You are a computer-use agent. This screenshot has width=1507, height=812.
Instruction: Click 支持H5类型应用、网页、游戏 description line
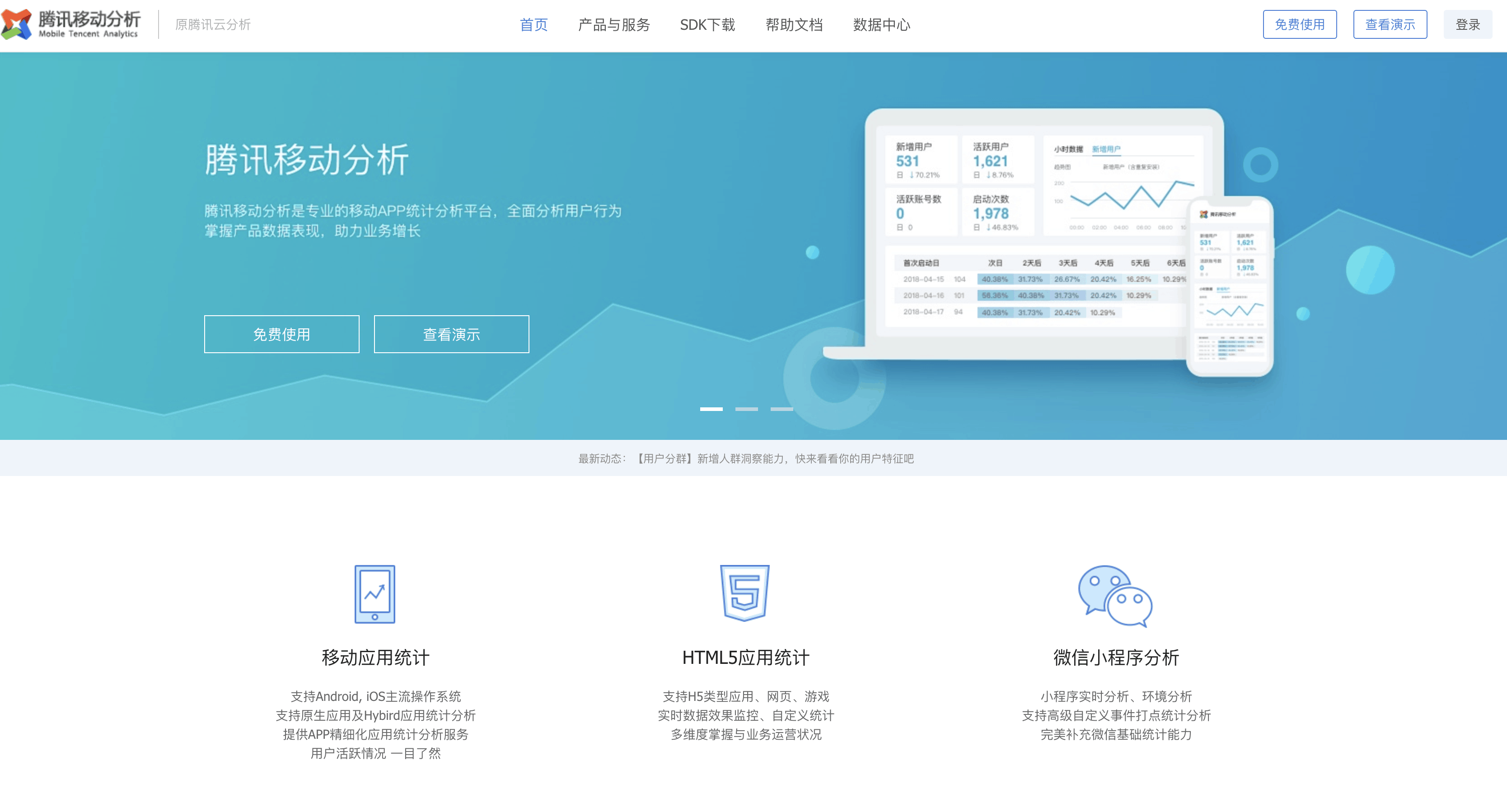pyautogui.click(x=746, y=696)
